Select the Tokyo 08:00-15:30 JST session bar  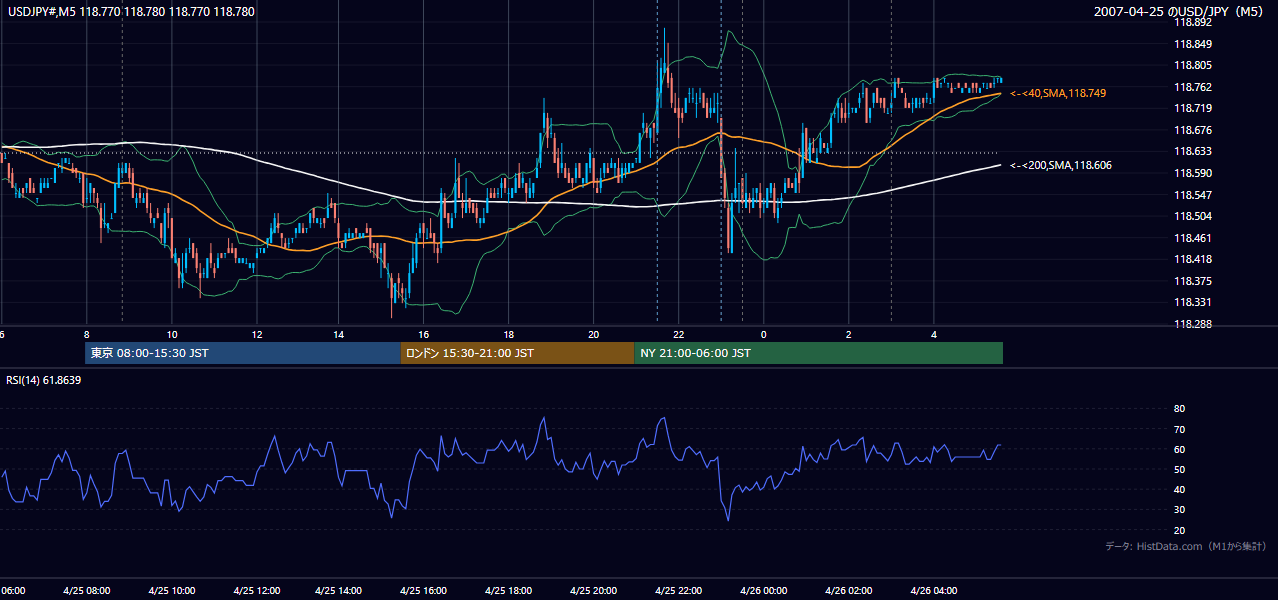(243, 353)
